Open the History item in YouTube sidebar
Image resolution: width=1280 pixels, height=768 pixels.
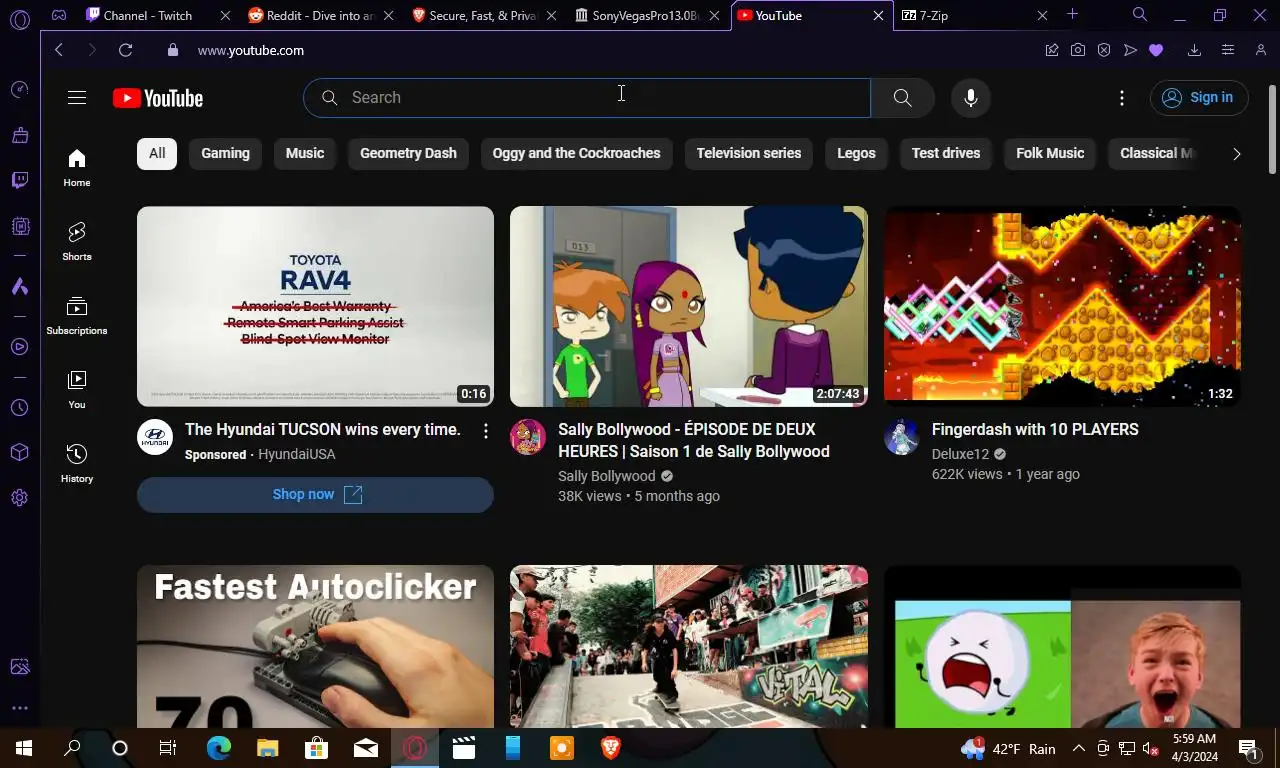point(77,463)
